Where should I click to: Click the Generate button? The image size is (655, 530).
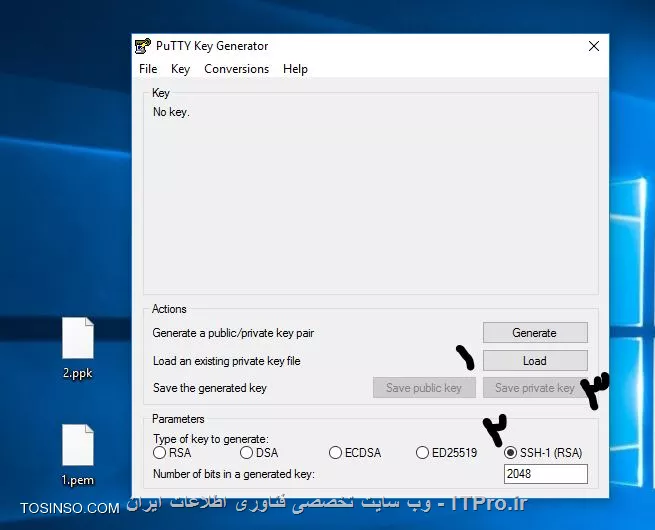[535, 333]
